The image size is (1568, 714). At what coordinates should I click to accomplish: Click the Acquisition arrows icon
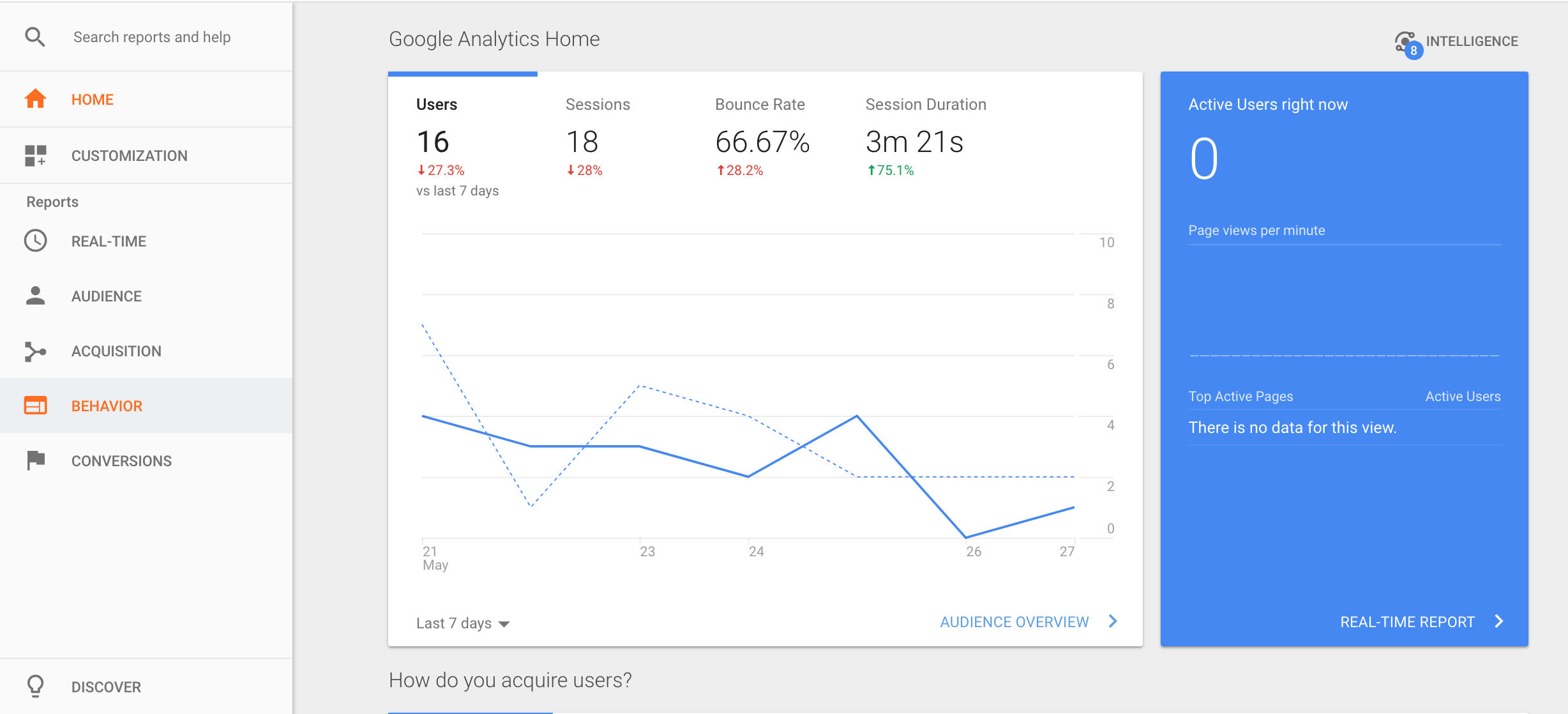coord(35,351)
